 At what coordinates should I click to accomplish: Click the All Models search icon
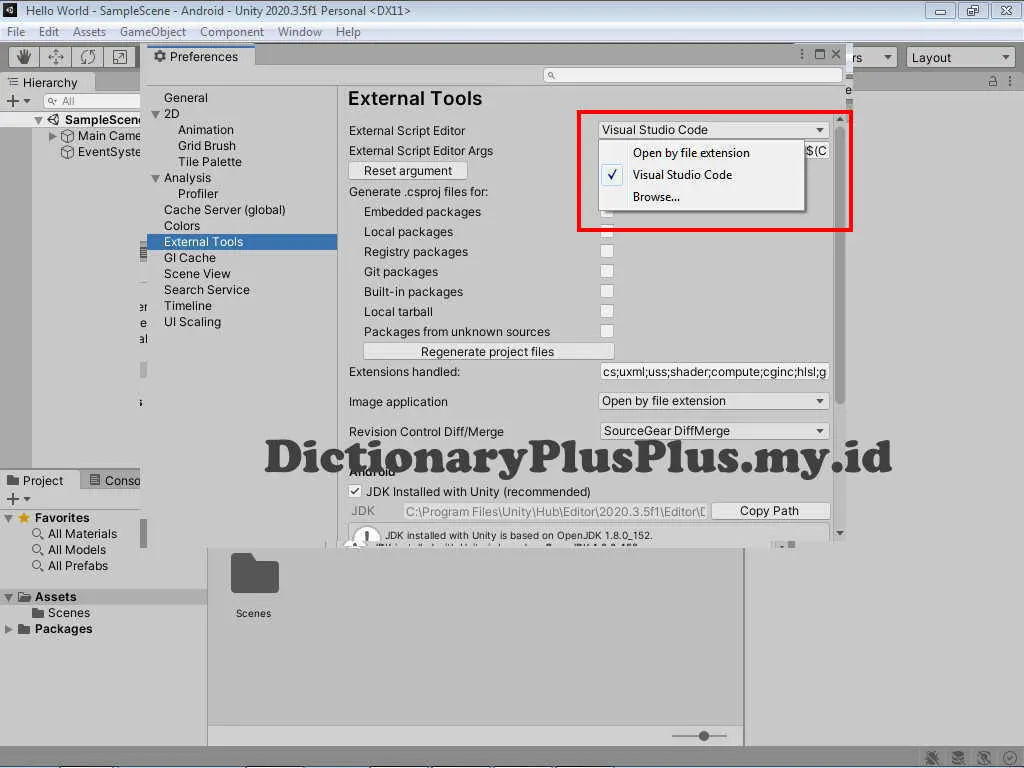pos(38,550)
